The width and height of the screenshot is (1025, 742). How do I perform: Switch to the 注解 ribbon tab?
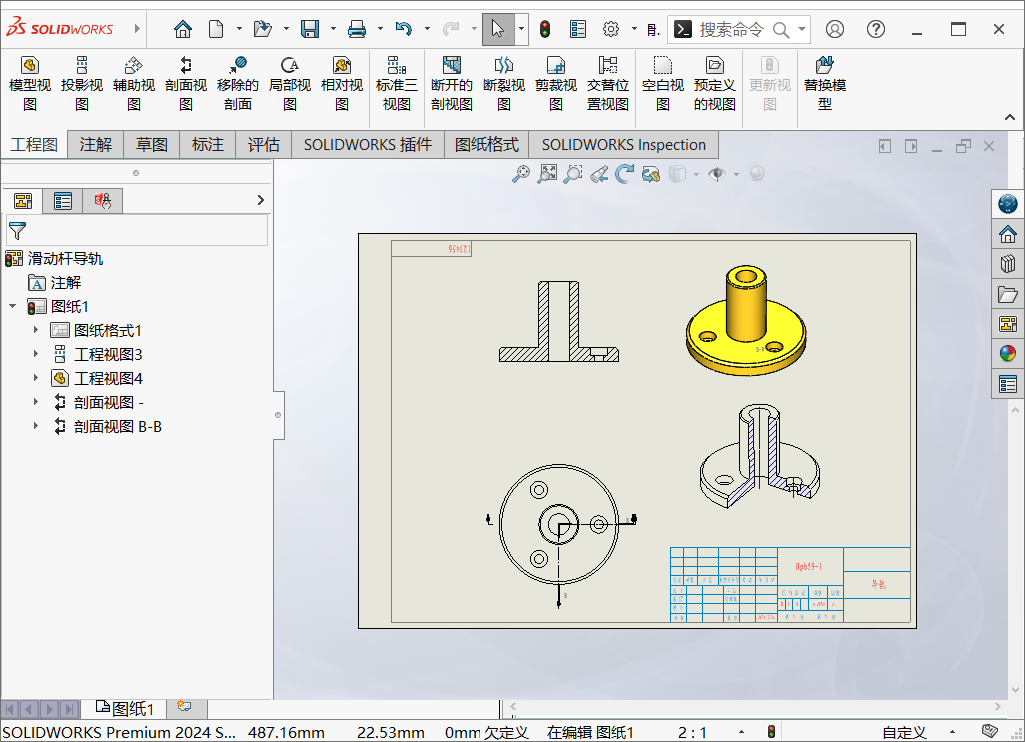[95, 144]
